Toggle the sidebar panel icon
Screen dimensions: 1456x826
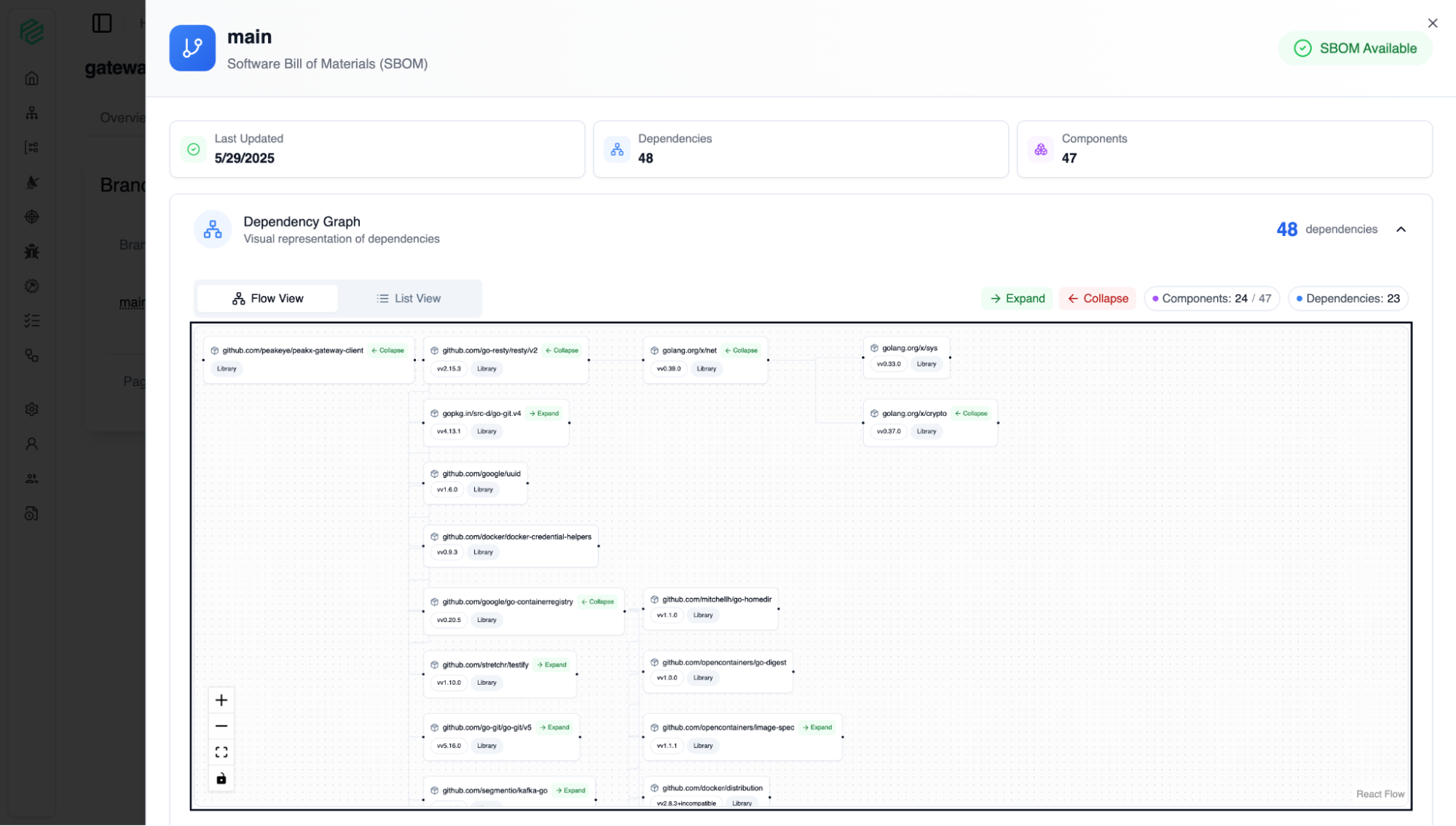point(102,23)
